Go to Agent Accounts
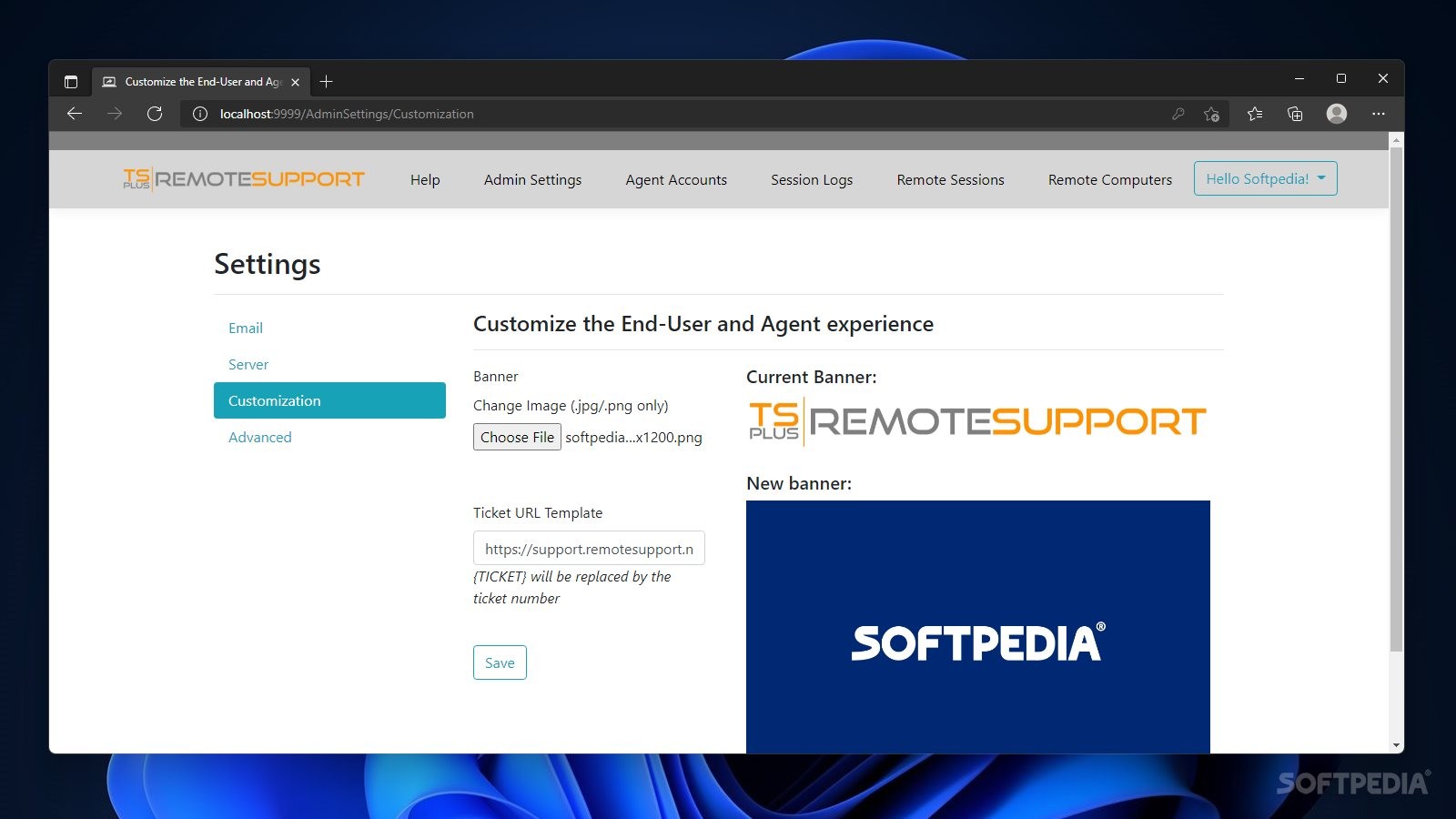Screen dimensions: 1456x819 click(x=676, y=180)
